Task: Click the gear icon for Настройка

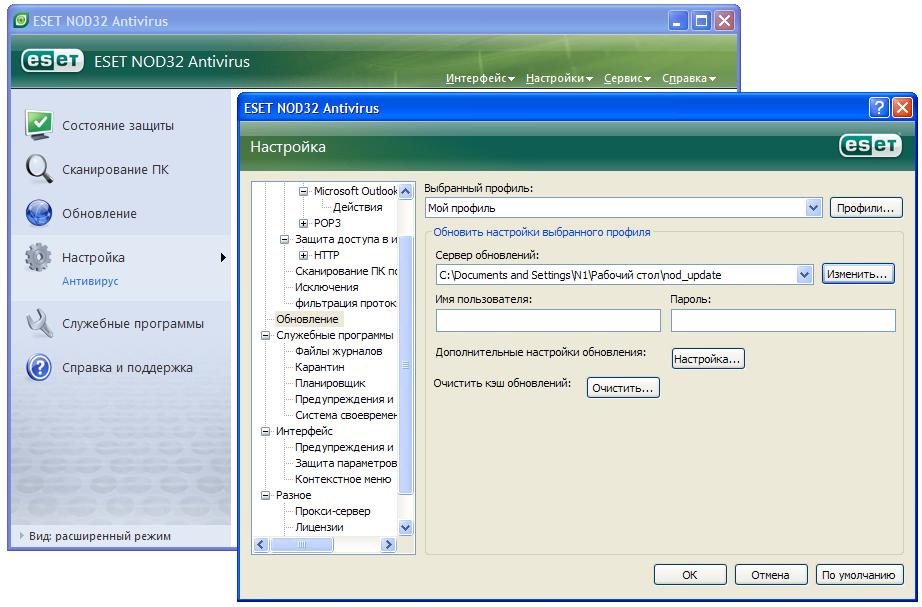Action: point(39,257)
